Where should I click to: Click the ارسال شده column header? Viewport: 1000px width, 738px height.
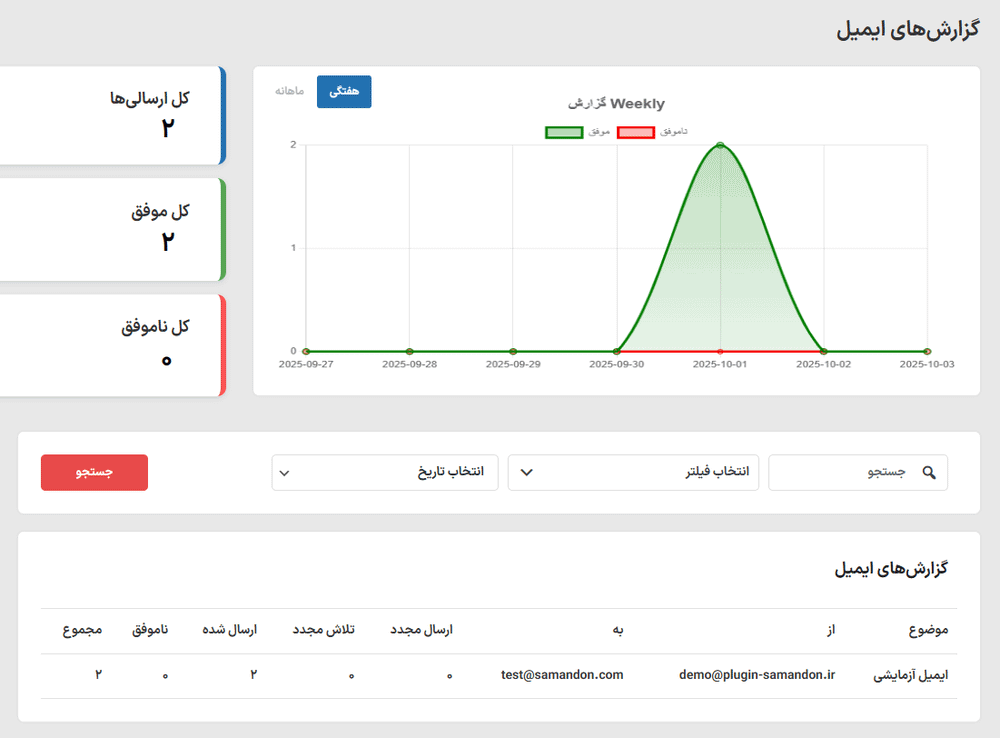tap(229, 630)
